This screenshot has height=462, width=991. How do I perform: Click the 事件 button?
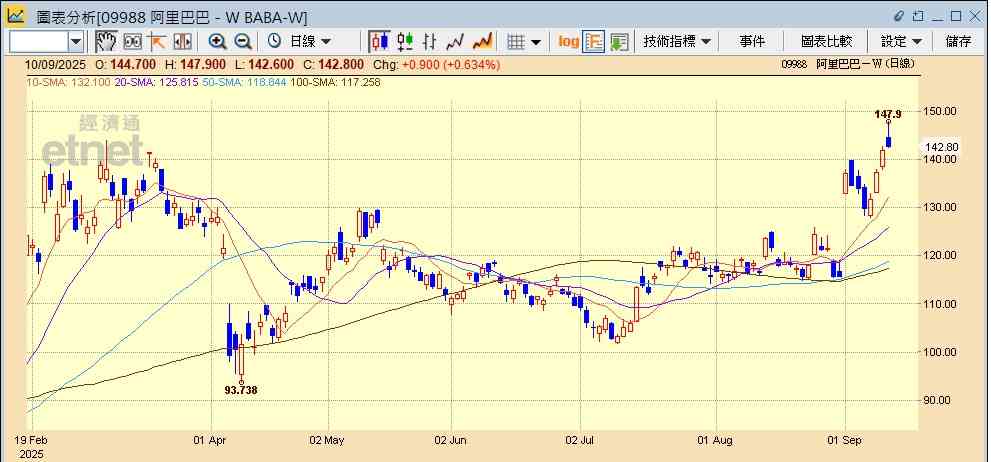(751, 42)
